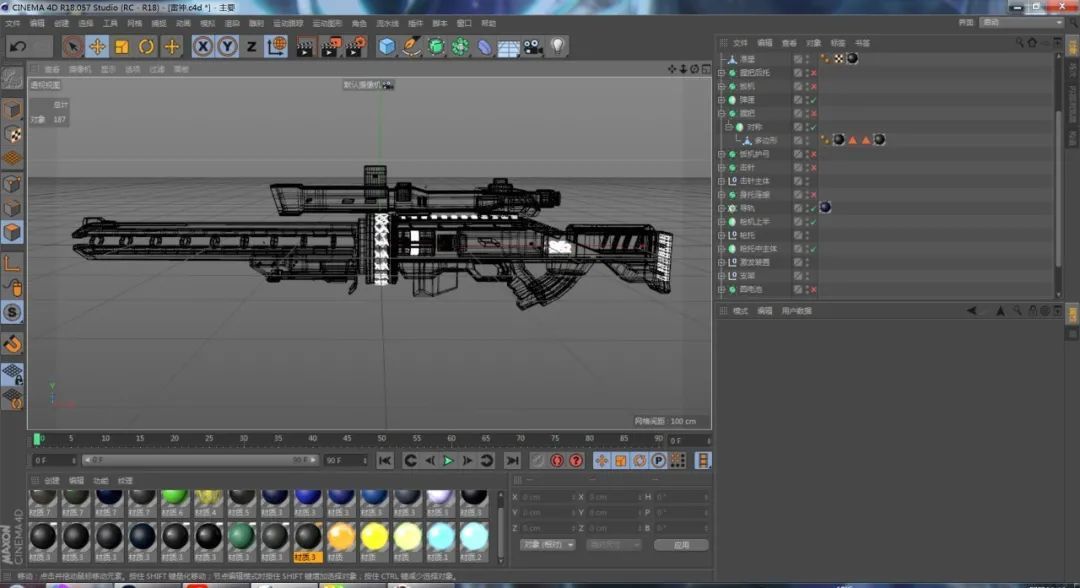Image resolution: width=1080 pixels, height=588 pixels.
Task: Toggle the Y-axis lock button
Action: pos(227,46)
